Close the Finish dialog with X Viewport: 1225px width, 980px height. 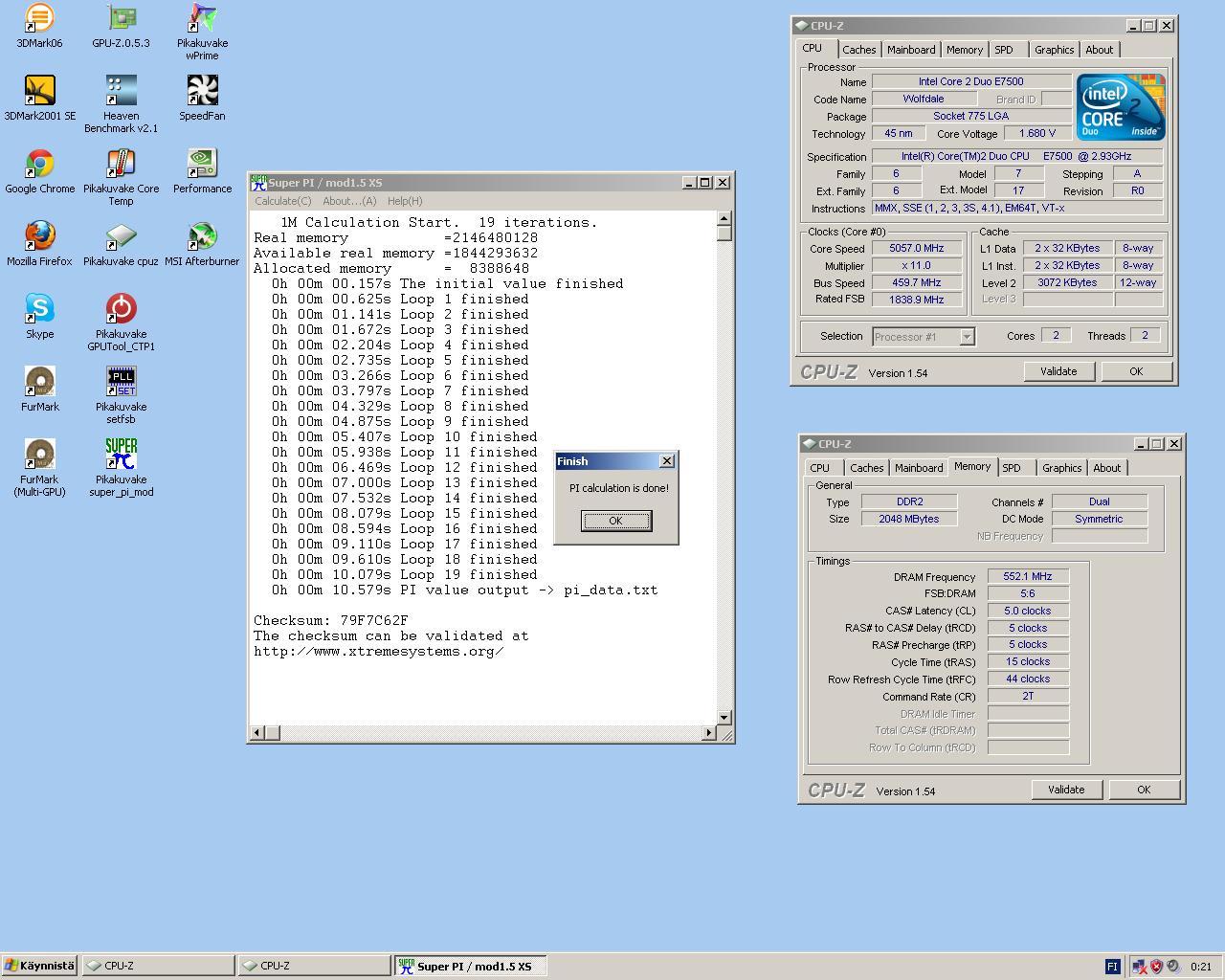667,461
